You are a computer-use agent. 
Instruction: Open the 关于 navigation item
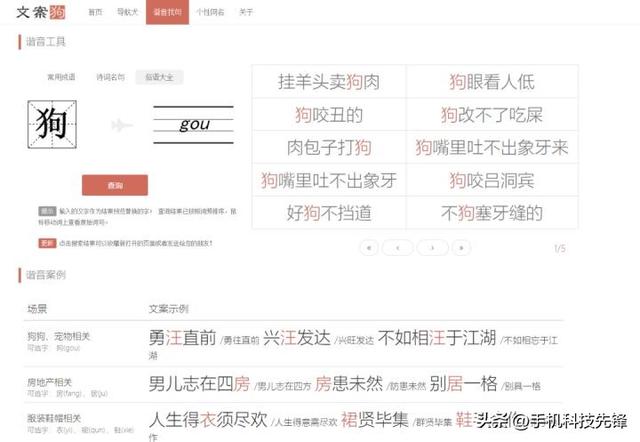pyautogui.click(x=246, y=12)
